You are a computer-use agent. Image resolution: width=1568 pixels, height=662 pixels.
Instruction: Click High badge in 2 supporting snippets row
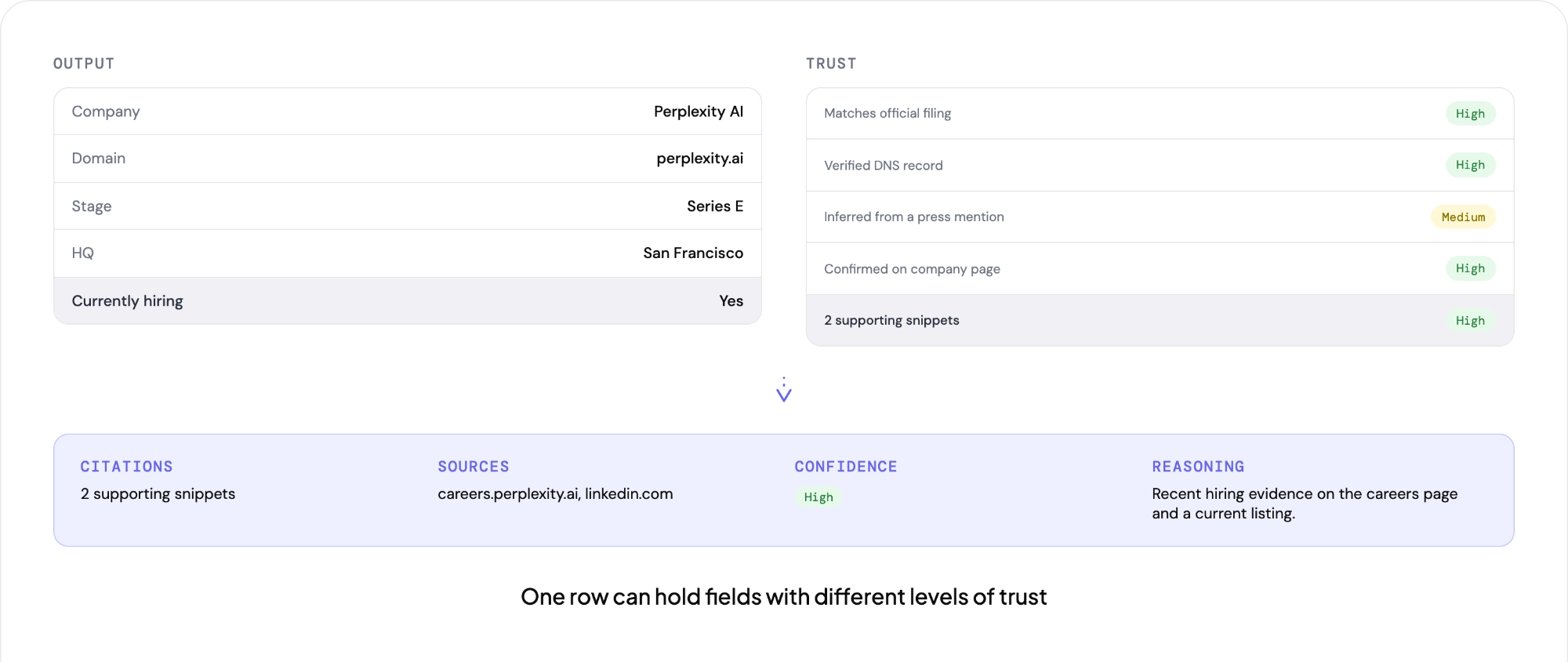pos(1470,320)
